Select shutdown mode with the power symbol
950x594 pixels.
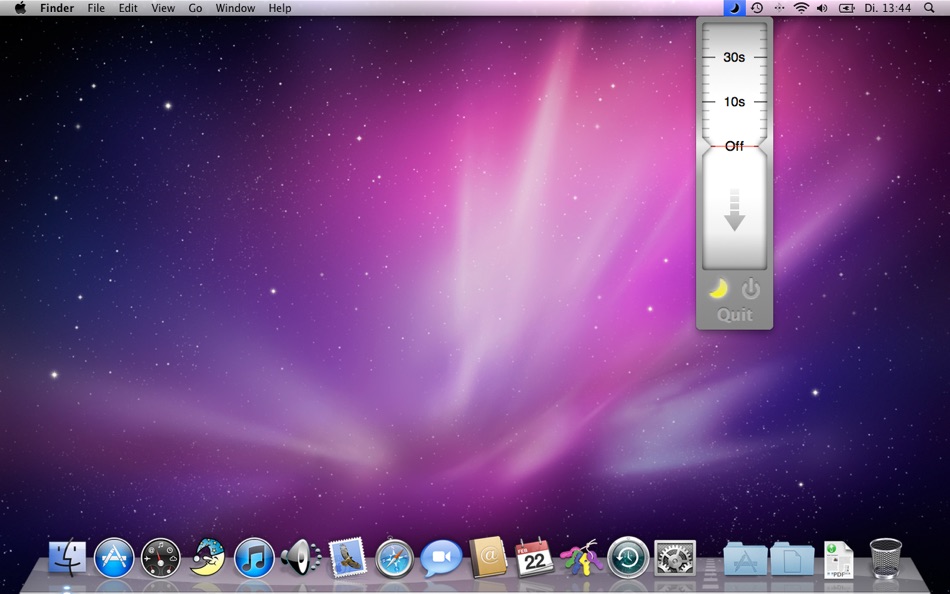[x=751, y=289]
